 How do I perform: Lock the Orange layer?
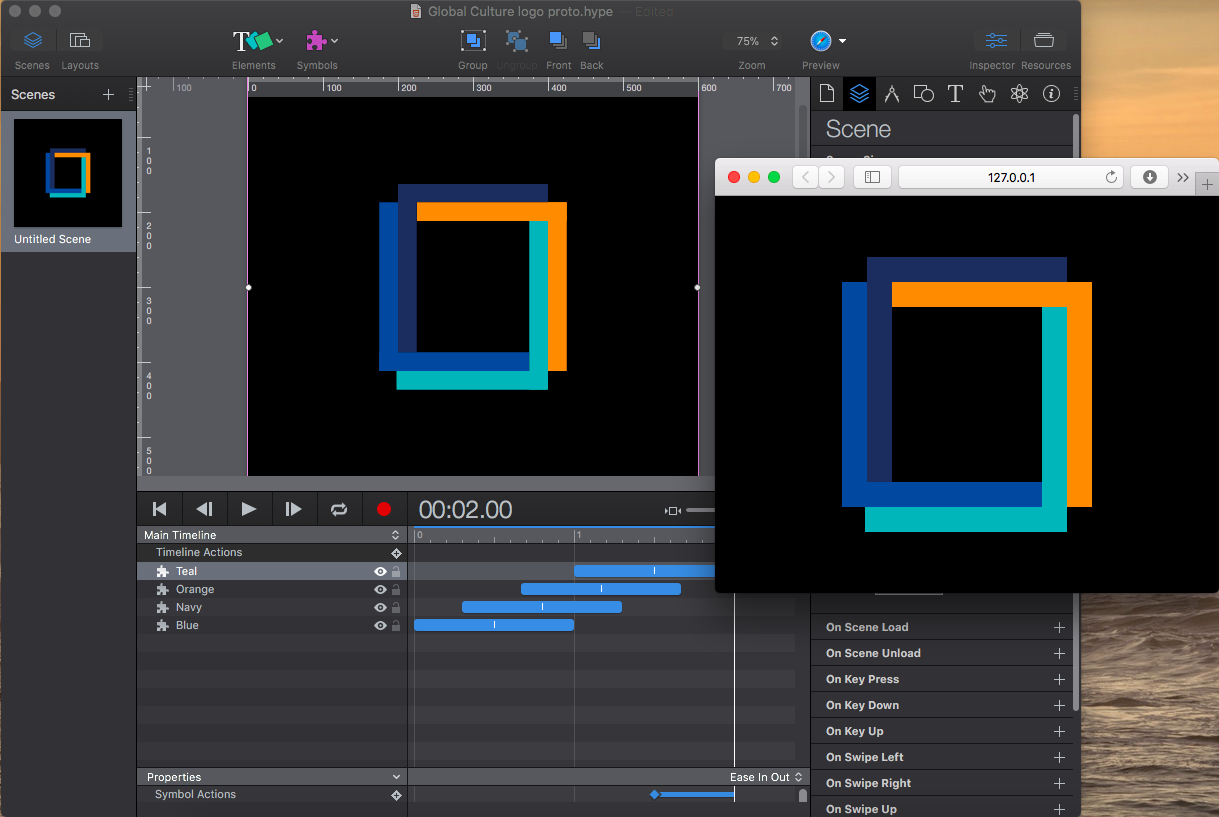tap(396, 590)
